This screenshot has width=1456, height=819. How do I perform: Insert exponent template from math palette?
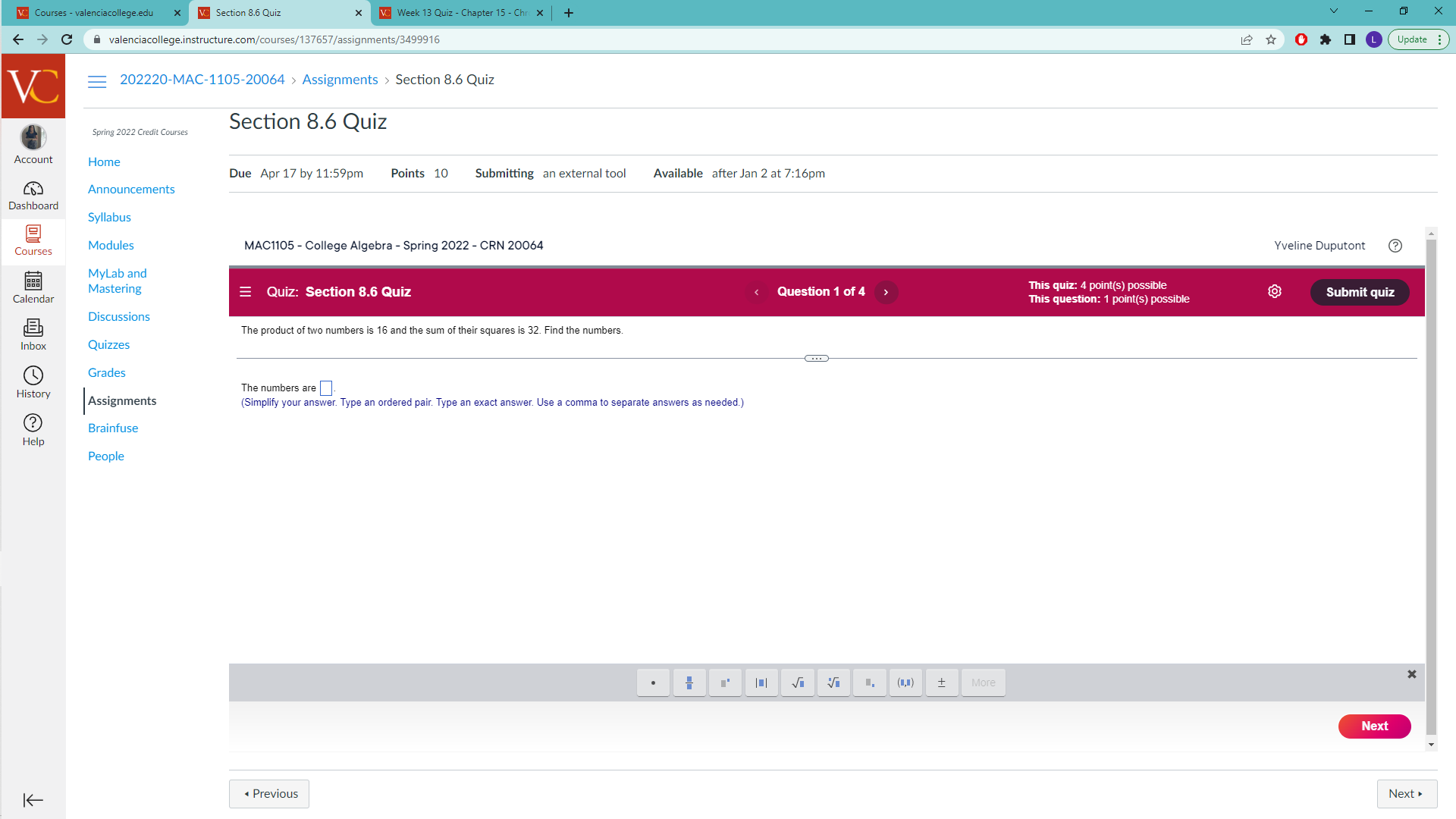(x=725, y=682)
